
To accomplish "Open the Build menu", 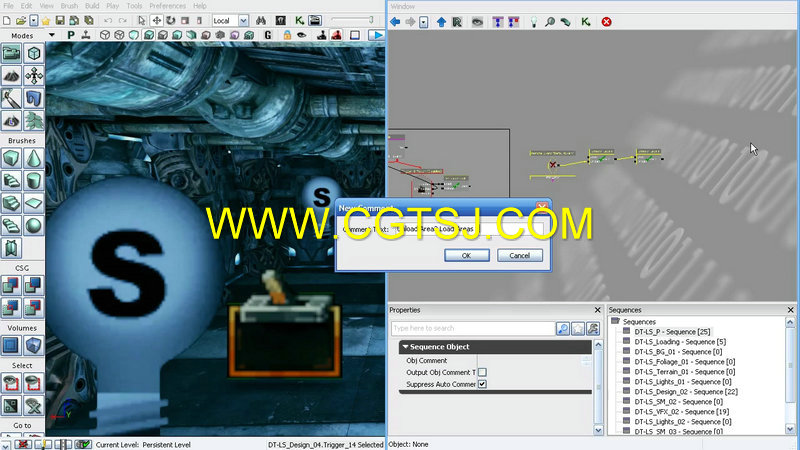I will tap(92, 6).
